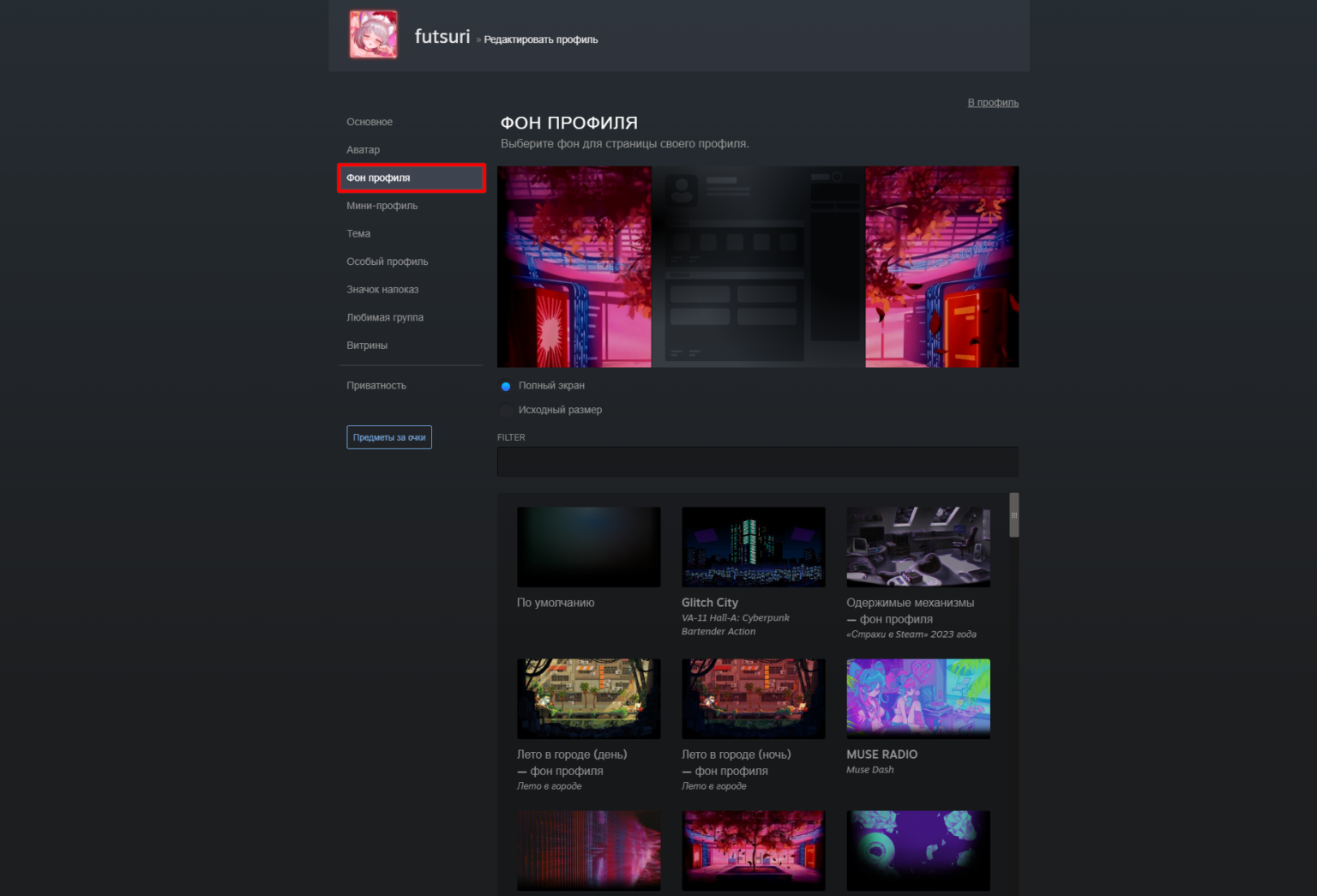The image size is (1317, 896).
Task: Open the "Особый профиль" section
Action: [387, 261]
